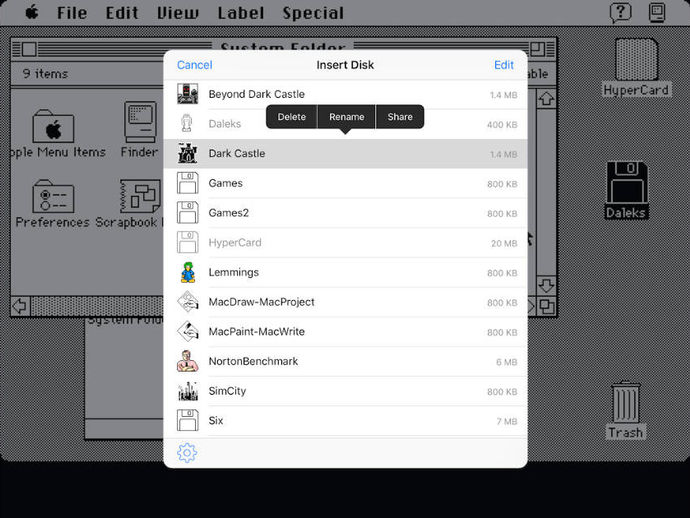
Task: Cancel the Insert Disk dialog
Action: click(x=195, y=65)
